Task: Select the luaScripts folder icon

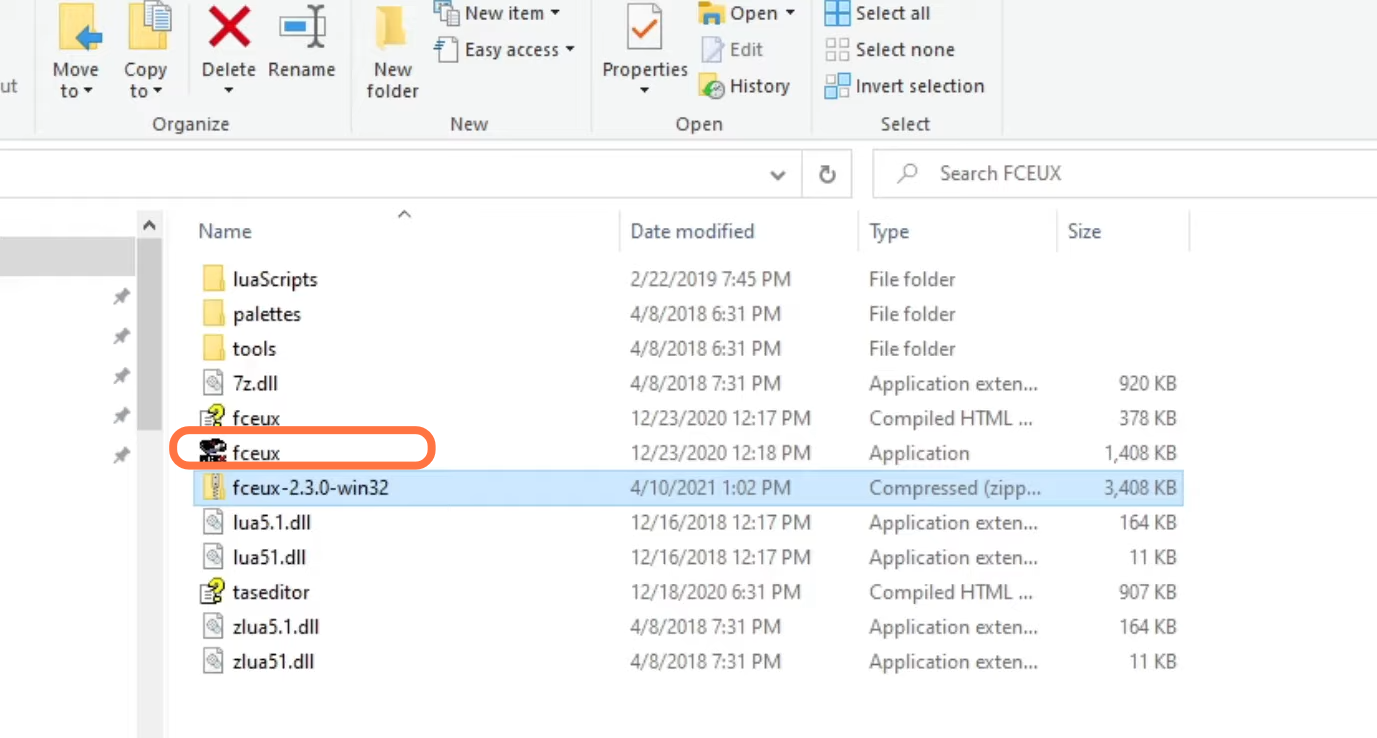Action: [x=214, y=279]
